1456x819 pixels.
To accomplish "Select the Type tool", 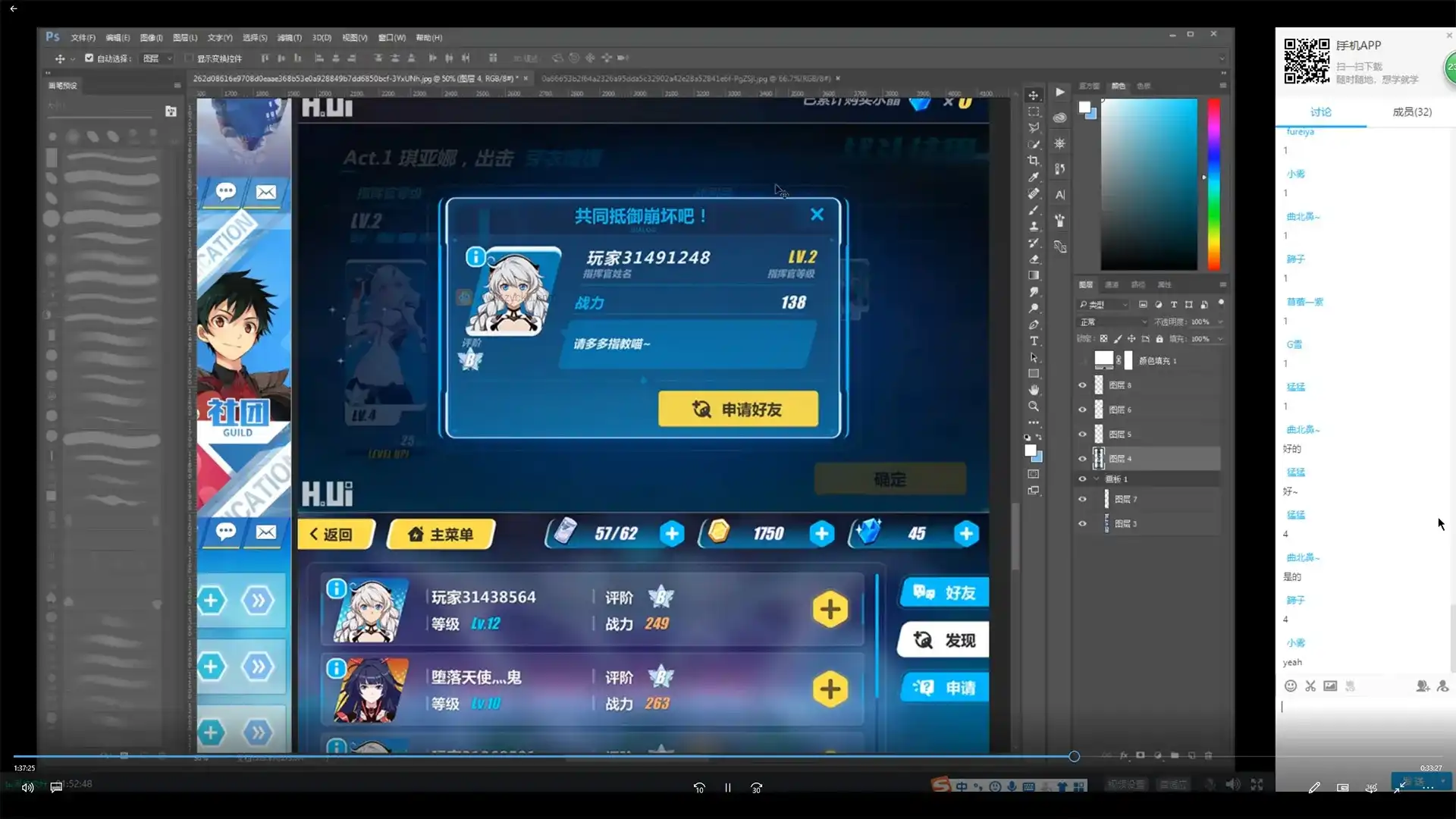I will point(1033,341).
